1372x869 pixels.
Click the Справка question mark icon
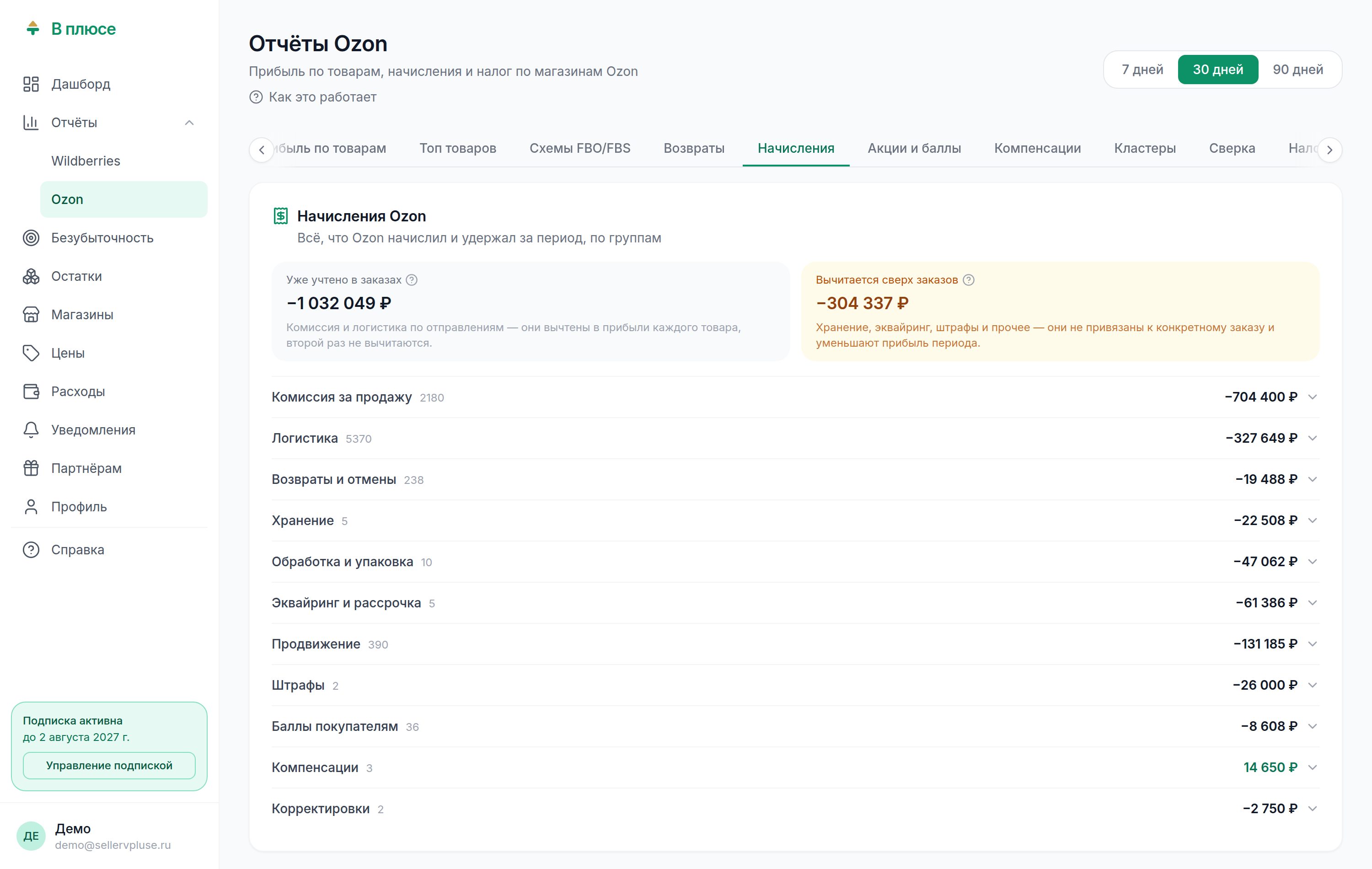click(31, 550)
